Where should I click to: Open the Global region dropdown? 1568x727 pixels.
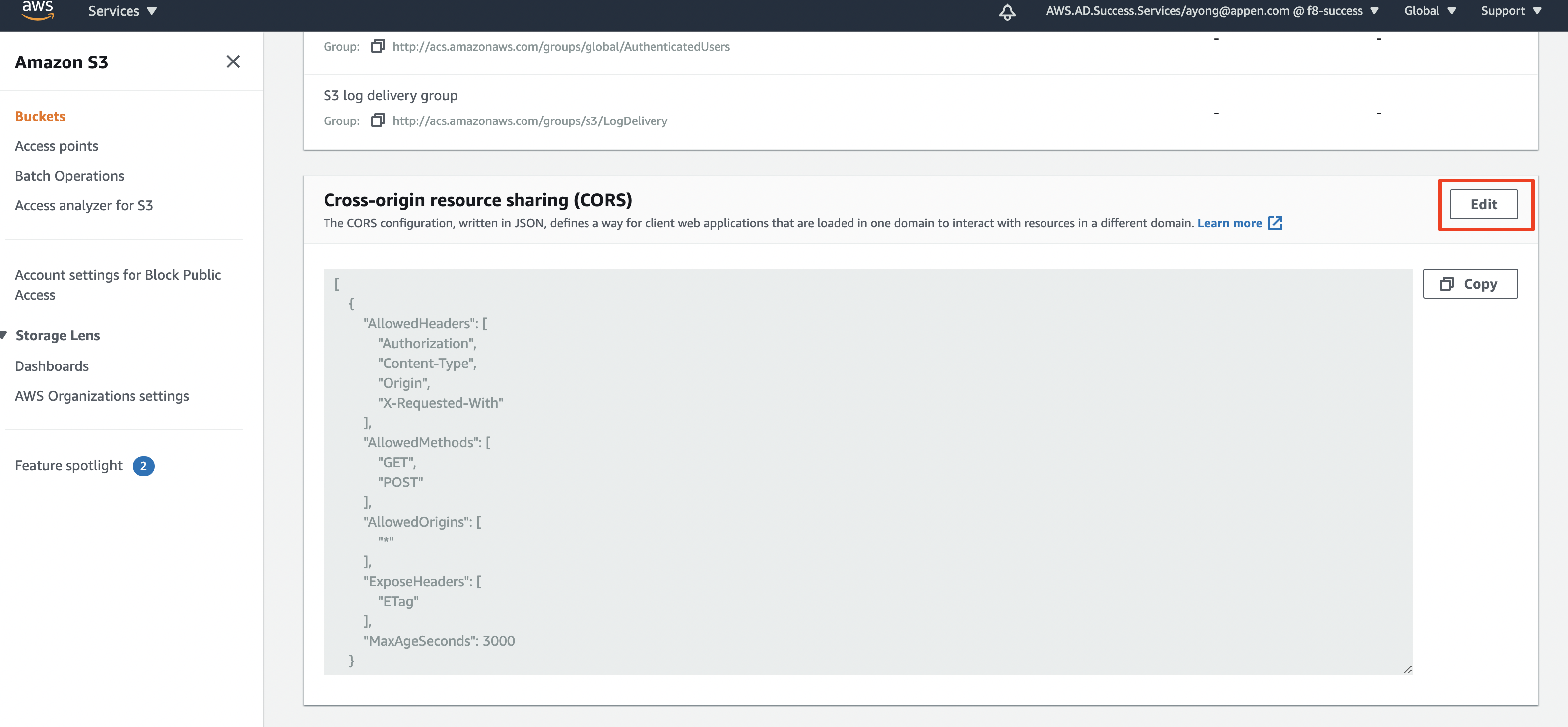pyautogui.click(x=1430, y=11)
